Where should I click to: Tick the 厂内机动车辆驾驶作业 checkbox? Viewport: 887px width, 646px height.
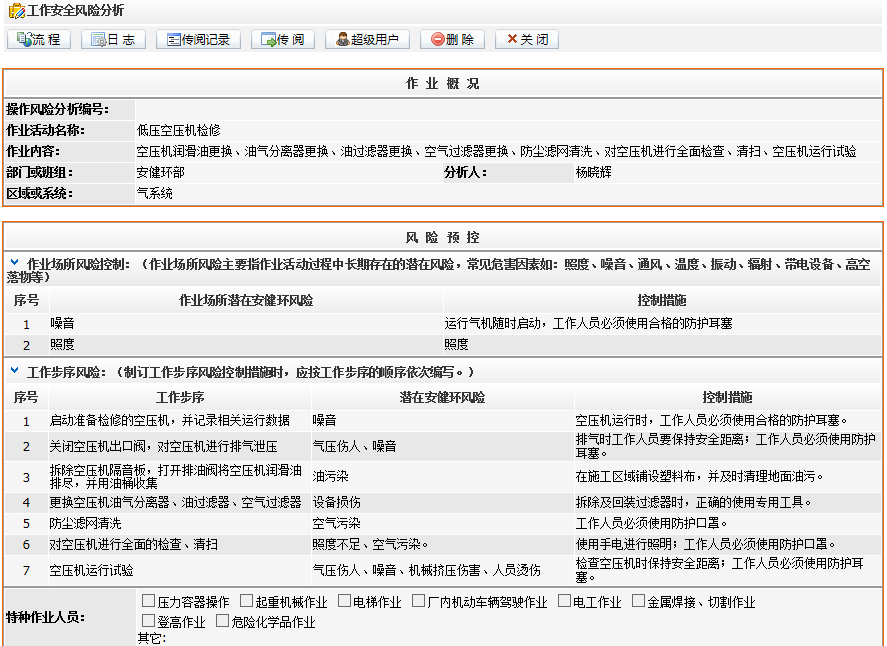tap(418, 602)
